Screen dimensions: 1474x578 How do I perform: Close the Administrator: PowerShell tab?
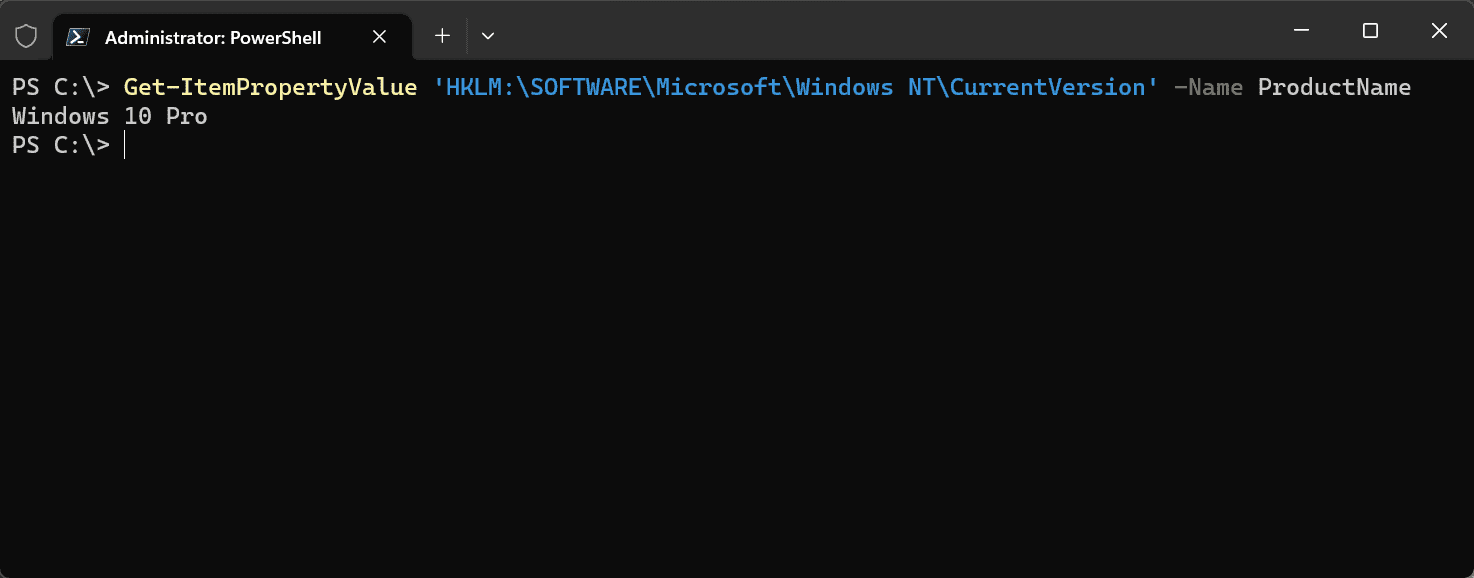coord(379,36)
